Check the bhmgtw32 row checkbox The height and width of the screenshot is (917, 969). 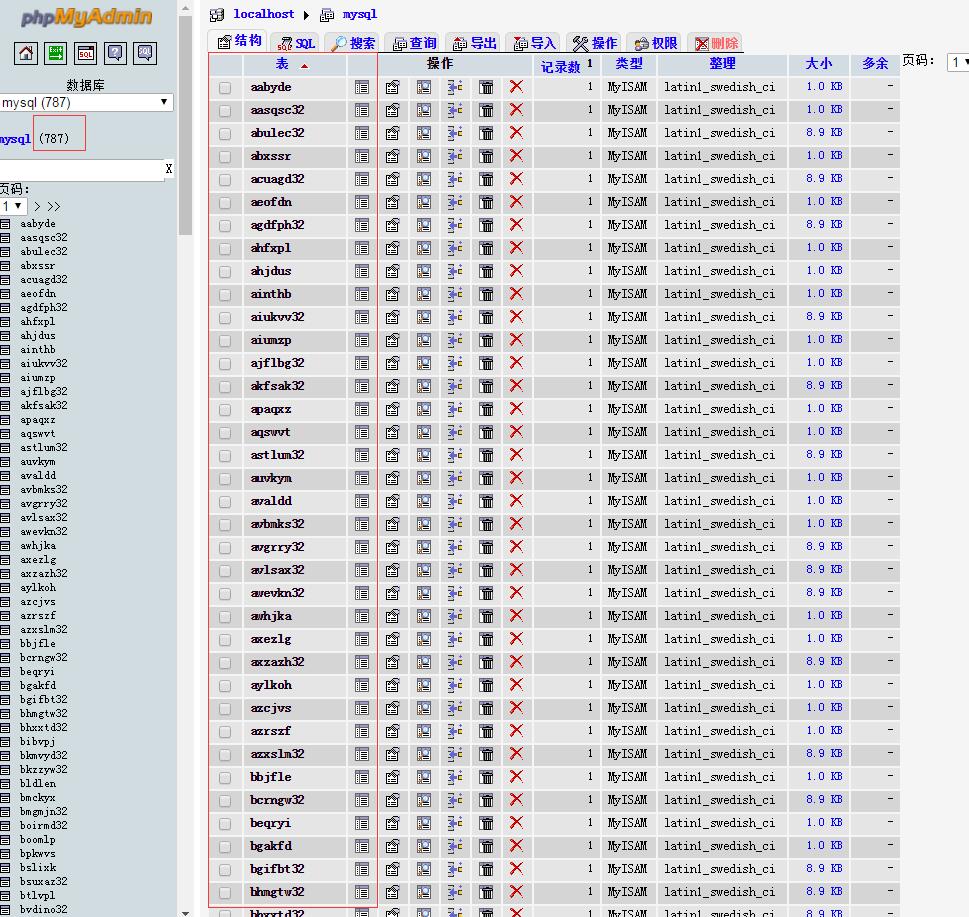225,892
